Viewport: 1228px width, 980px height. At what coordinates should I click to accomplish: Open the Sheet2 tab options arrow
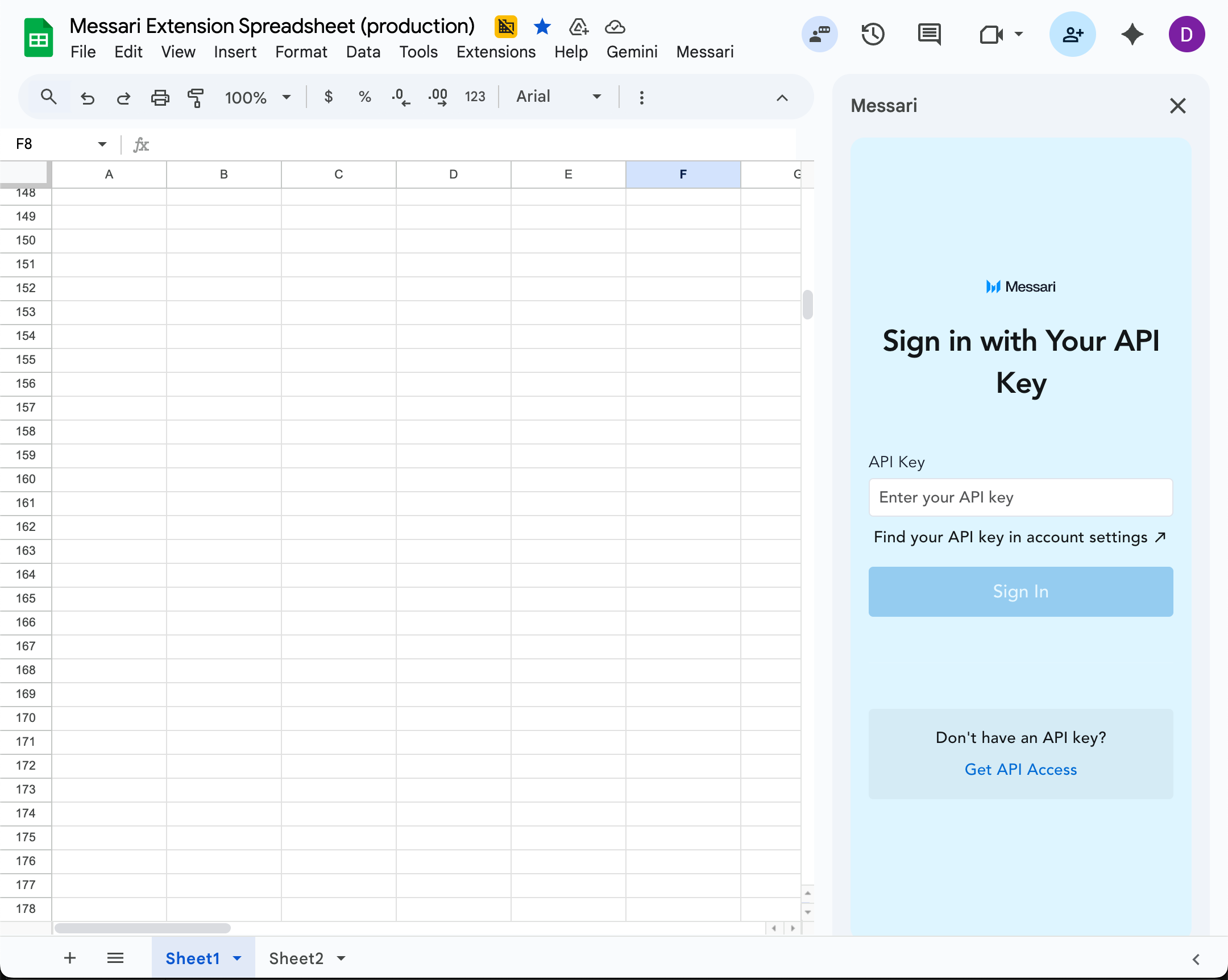(341, 958)
